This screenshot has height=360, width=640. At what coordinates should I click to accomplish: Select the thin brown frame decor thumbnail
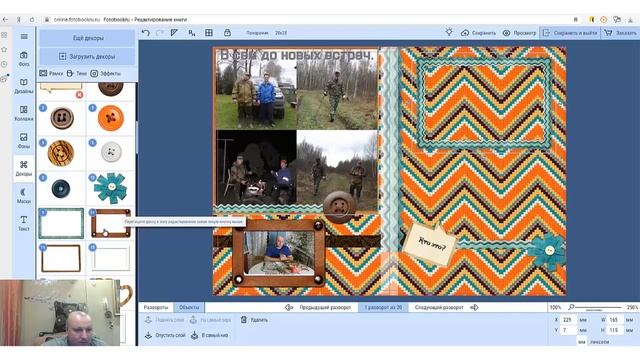pyautogui.click(x=61, y=258)
